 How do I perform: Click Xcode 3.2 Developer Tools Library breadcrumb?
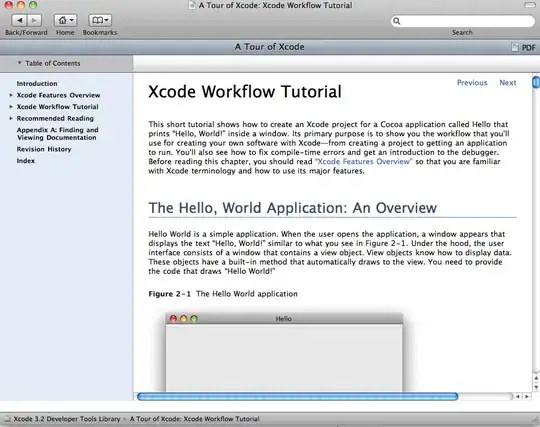pos(67,419)
